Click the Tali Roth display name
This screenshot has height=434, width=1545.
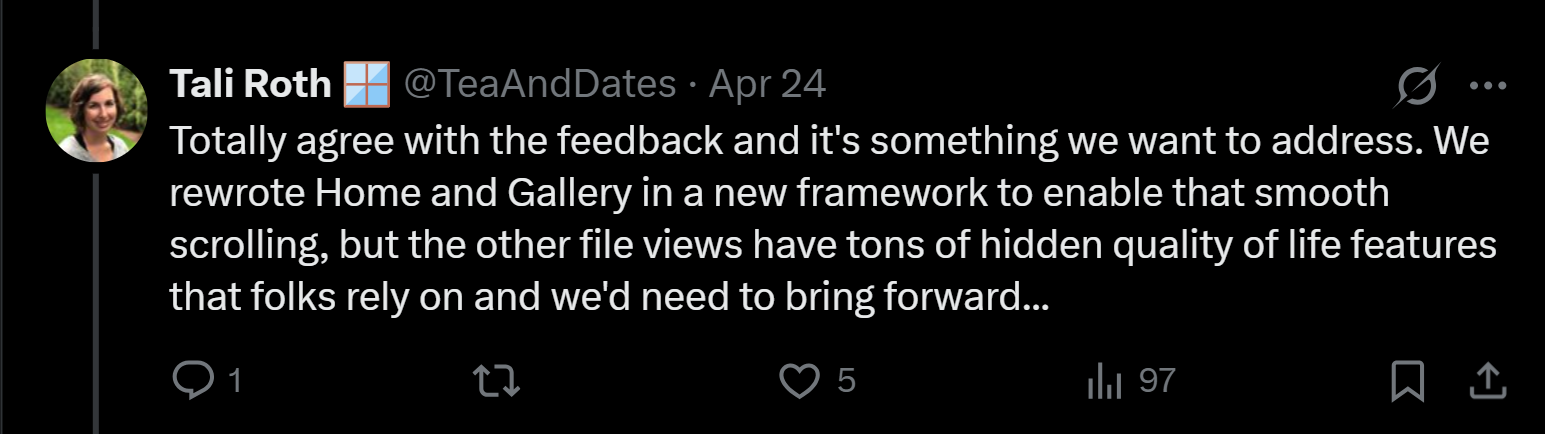pyautogui.click(x=250, y=85)
